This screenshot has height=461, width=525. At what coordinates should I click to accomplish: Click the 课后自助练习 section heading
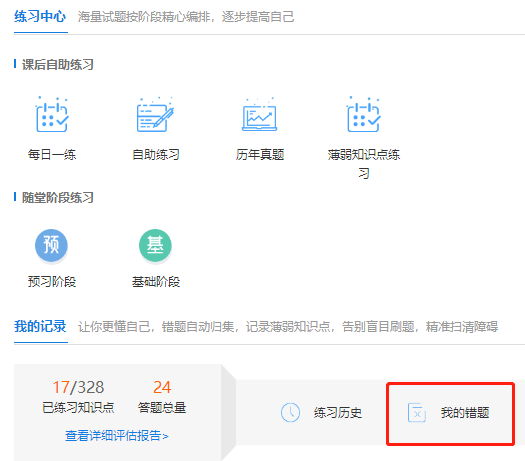[58, 65]
